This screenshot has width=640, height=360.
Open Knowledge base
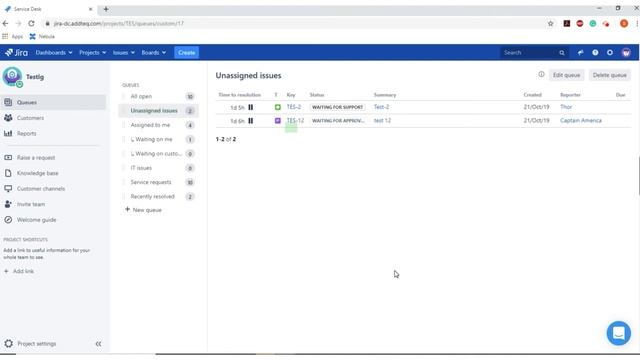coord(38,173)
